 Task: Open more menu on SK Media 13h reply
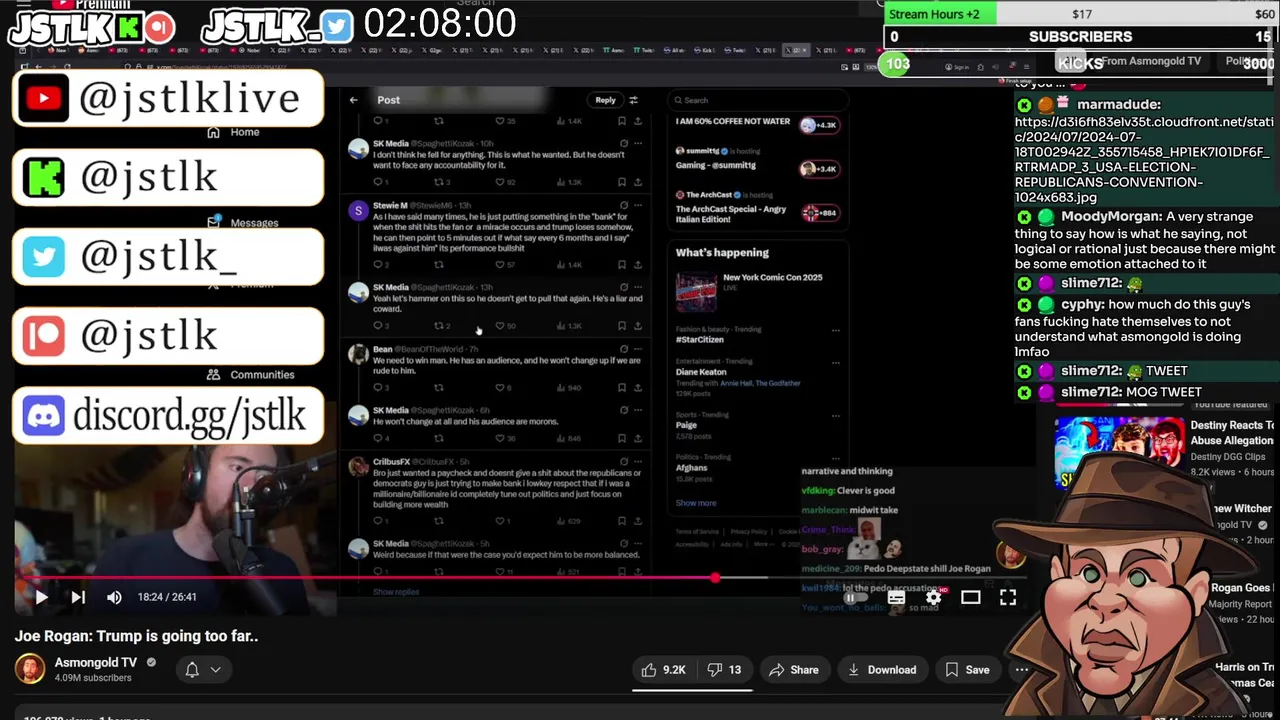click(637, 287)
